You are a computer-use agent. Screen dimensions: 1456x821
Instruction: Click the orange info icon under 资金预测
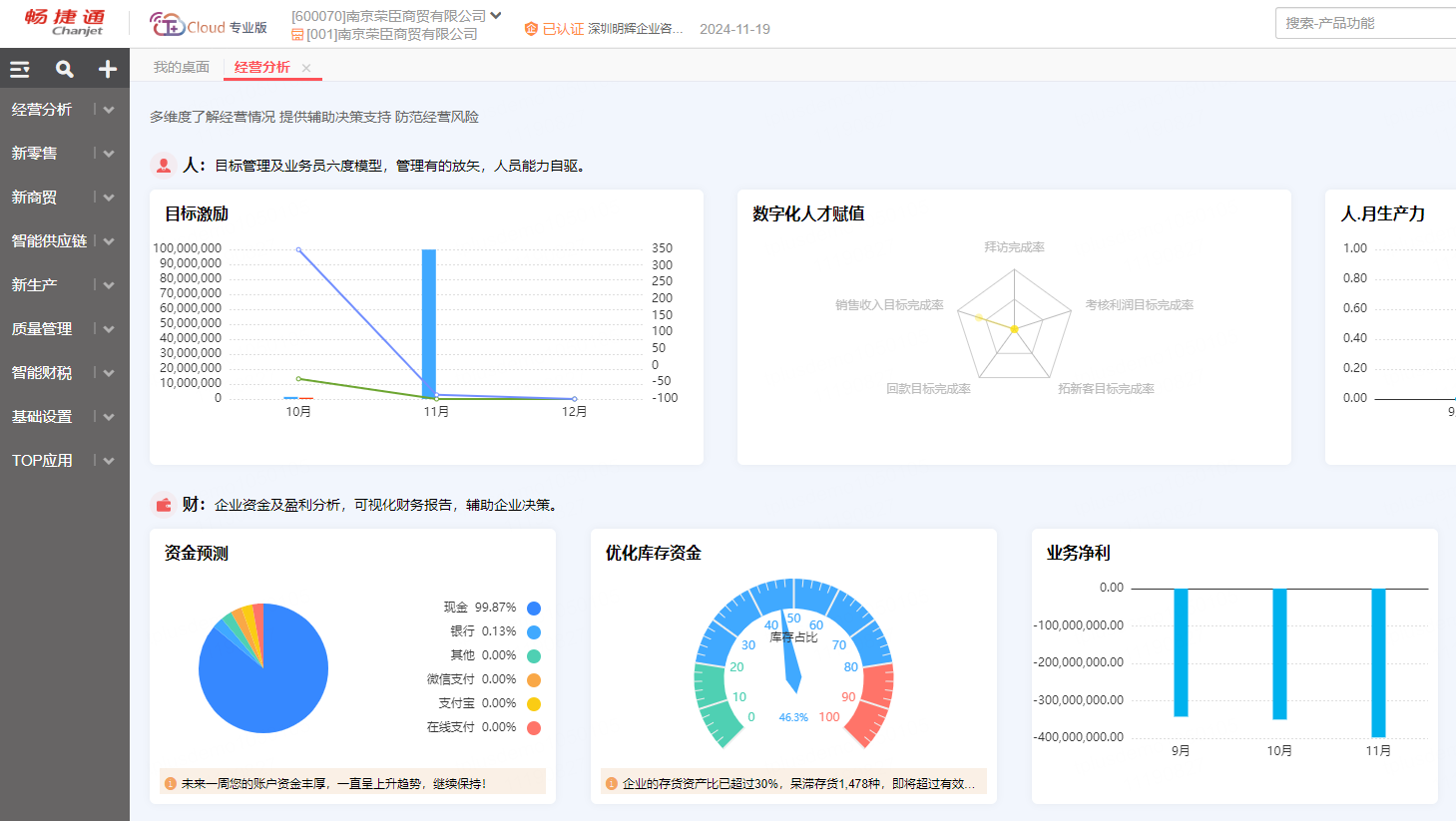point(171,784)
